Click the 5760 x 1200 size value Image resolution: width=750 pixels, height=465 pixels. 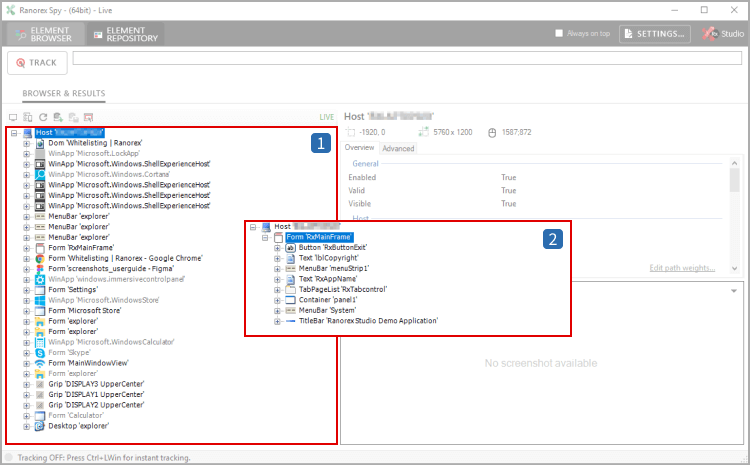click(x=452, y=132)
